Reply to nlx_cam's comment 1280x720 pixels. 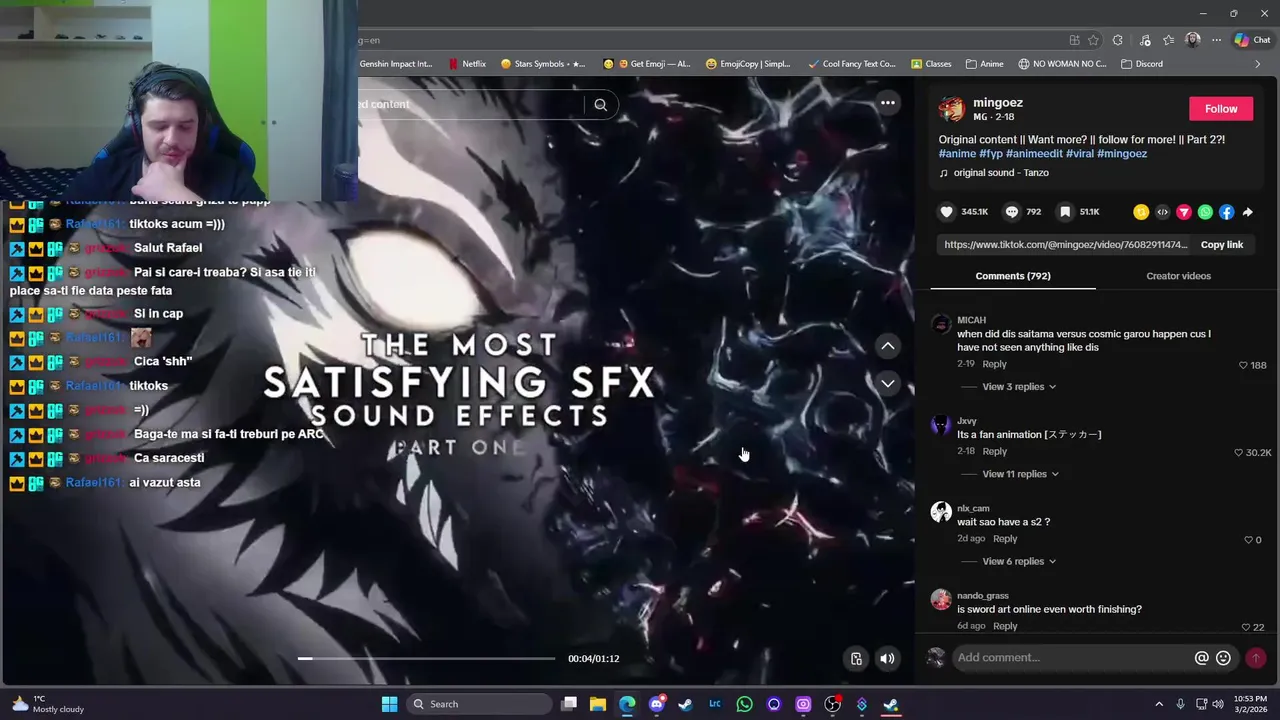pos(1005,539)
